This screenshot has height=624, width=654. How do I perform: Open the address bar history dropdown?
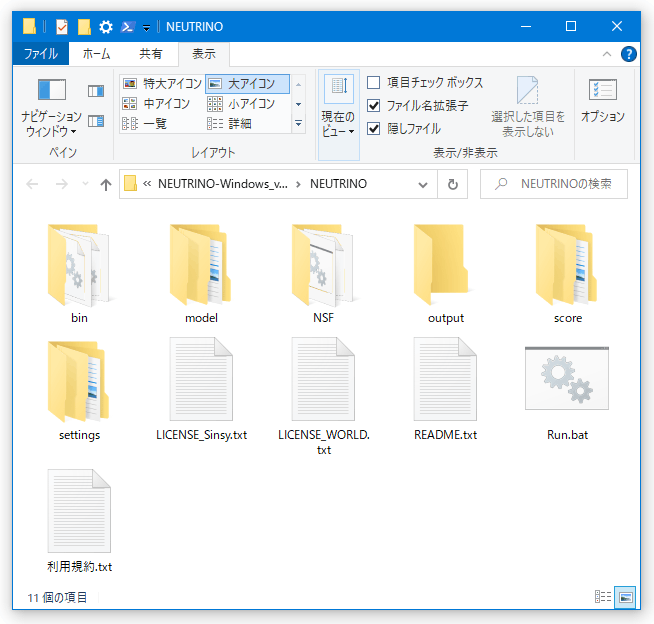tap(423, 184)
